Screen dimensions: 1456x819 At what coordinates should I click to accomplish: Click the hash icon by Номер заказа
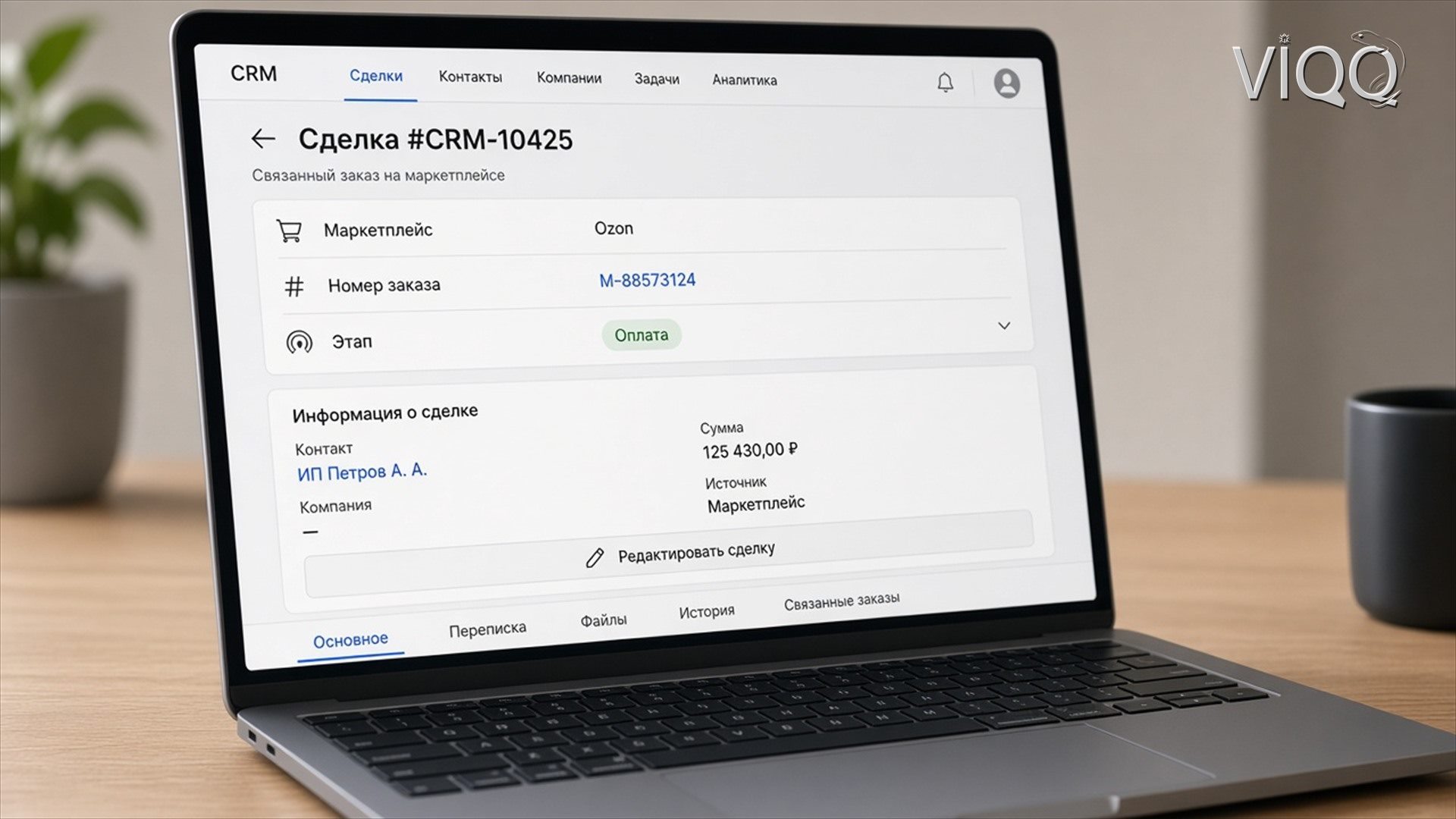click(x=294, y=286)
